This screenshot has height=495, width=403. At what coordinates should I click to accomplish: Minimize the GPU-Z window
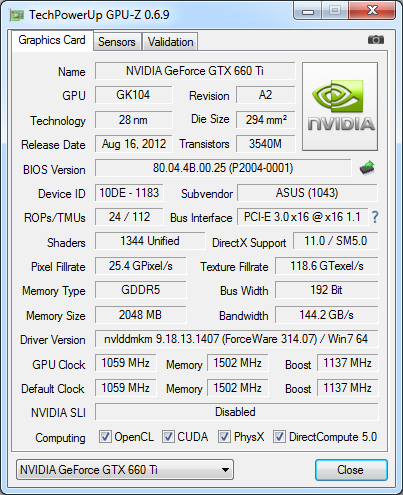point(308,12)
